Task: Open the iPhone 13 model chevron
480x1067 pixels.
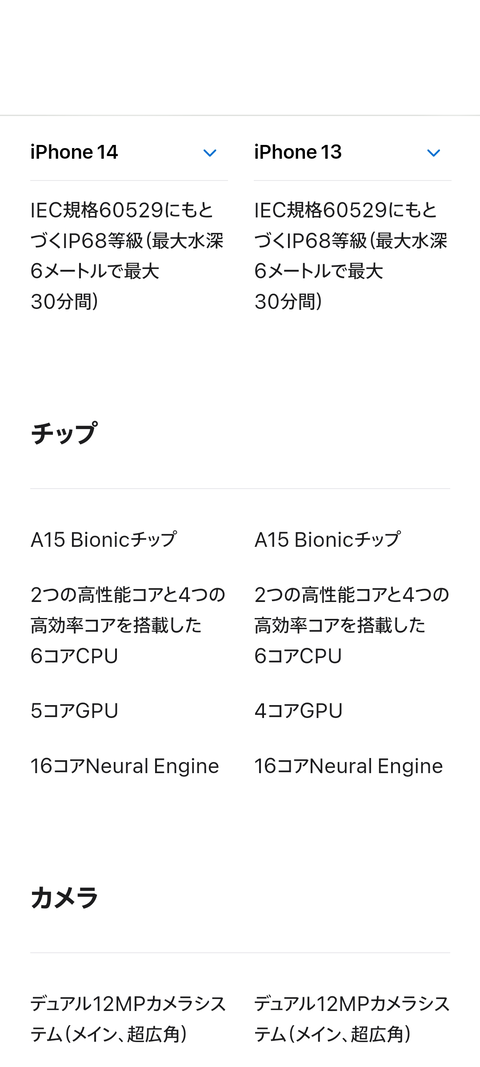Action: (x=434, y=153)
